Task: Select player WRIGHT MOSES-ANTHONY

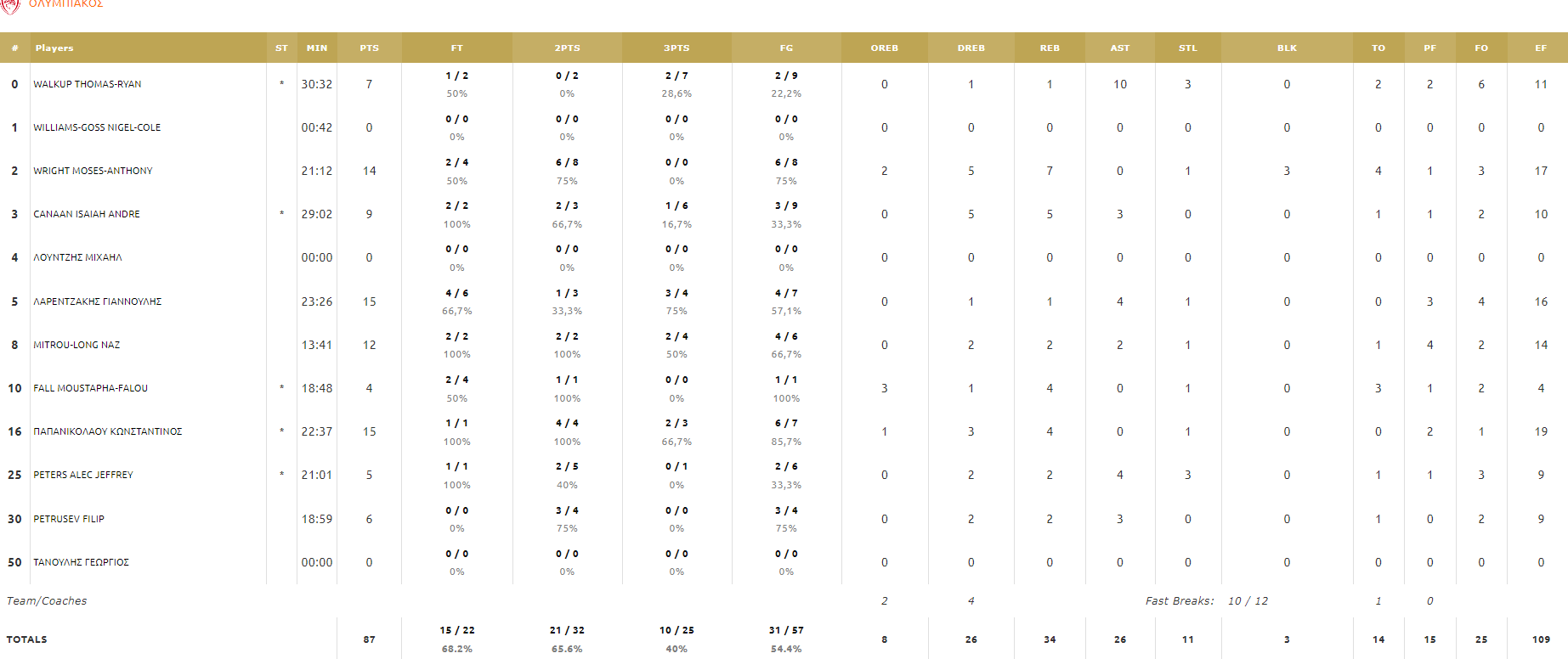Action: tap(93, 171)
